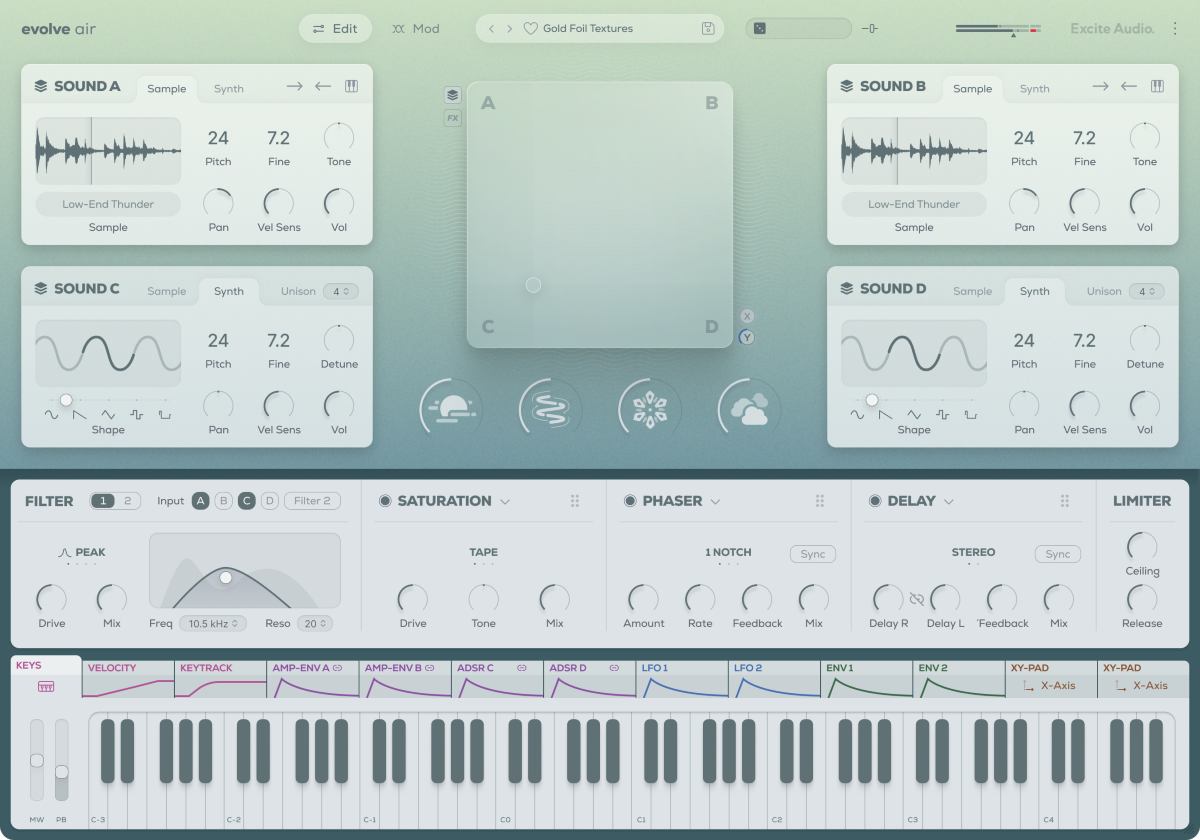
Task: Open the Sound C Unison voice count selector
Action: (340, 291)
